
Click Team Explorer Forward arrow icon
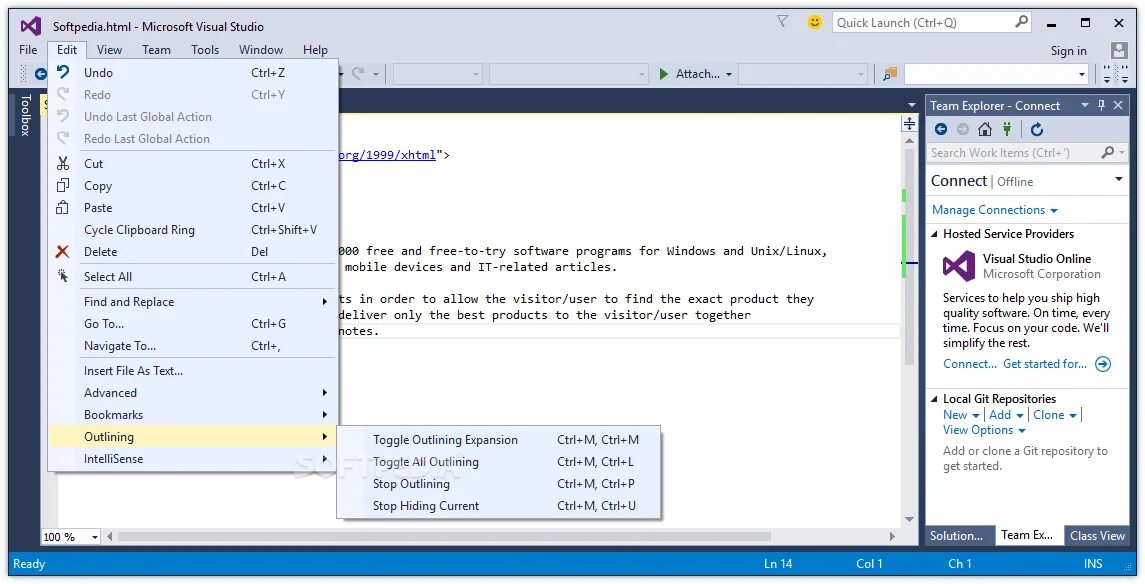pos(962,129)
